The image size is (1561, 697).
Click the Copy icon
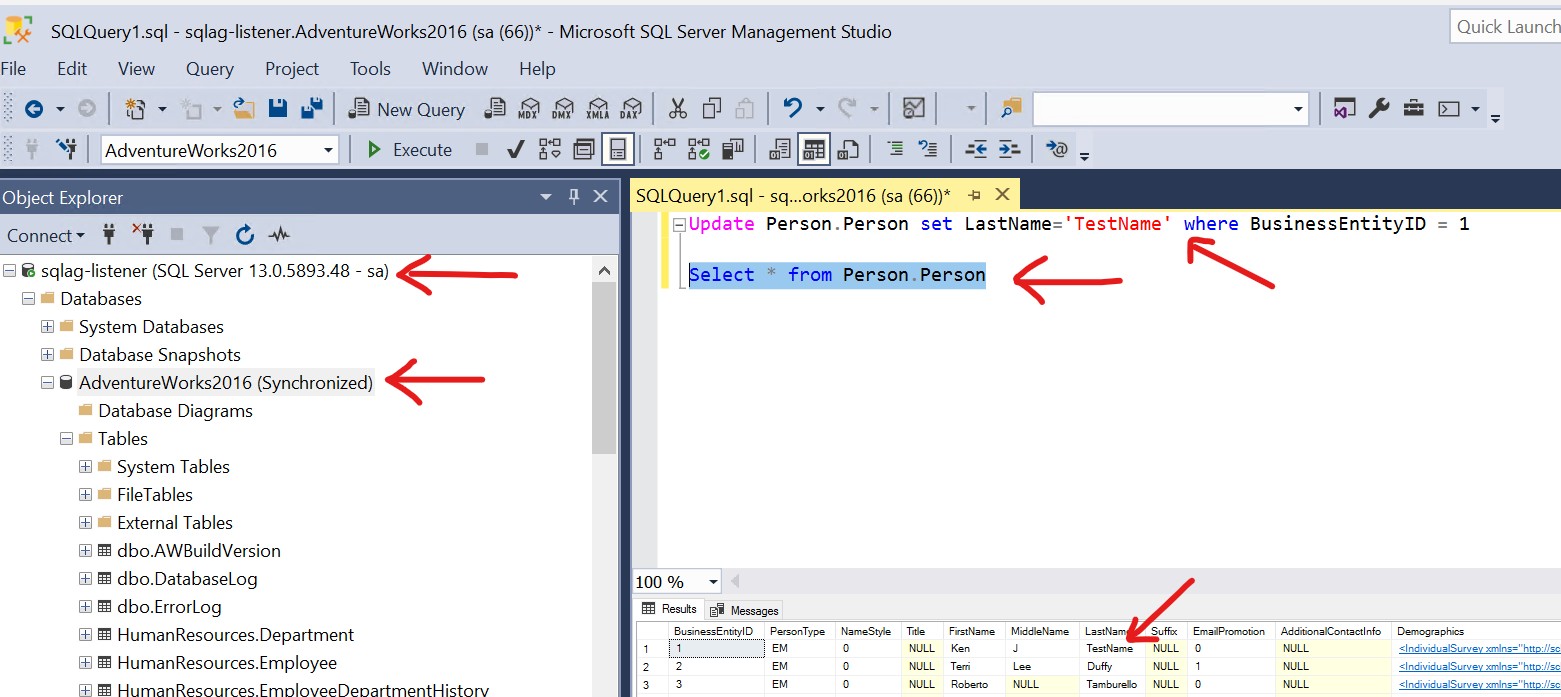click(712, 109)
